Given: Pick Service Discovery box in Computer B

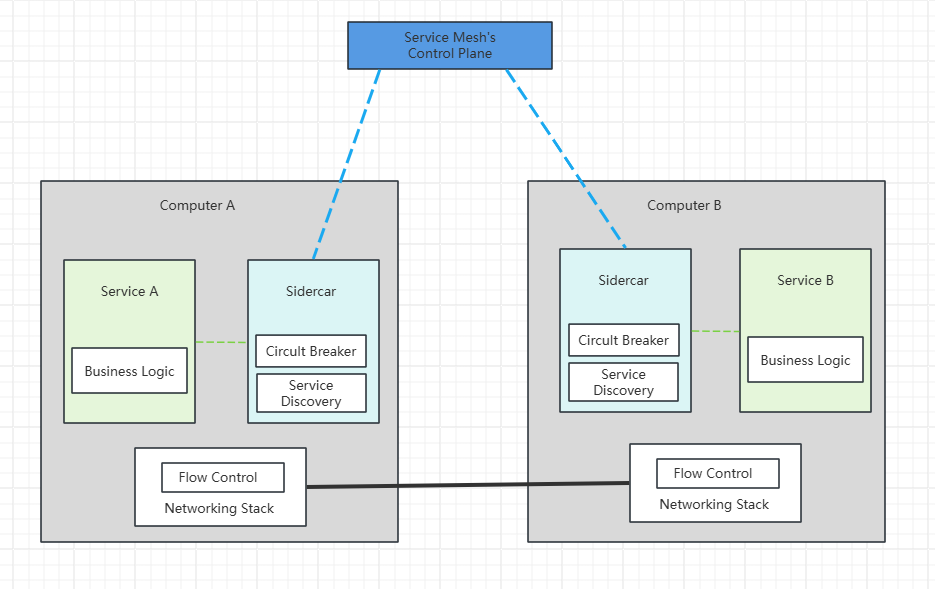Looking at the screenshot, I should pyautogui.click(x=624, y=382).
